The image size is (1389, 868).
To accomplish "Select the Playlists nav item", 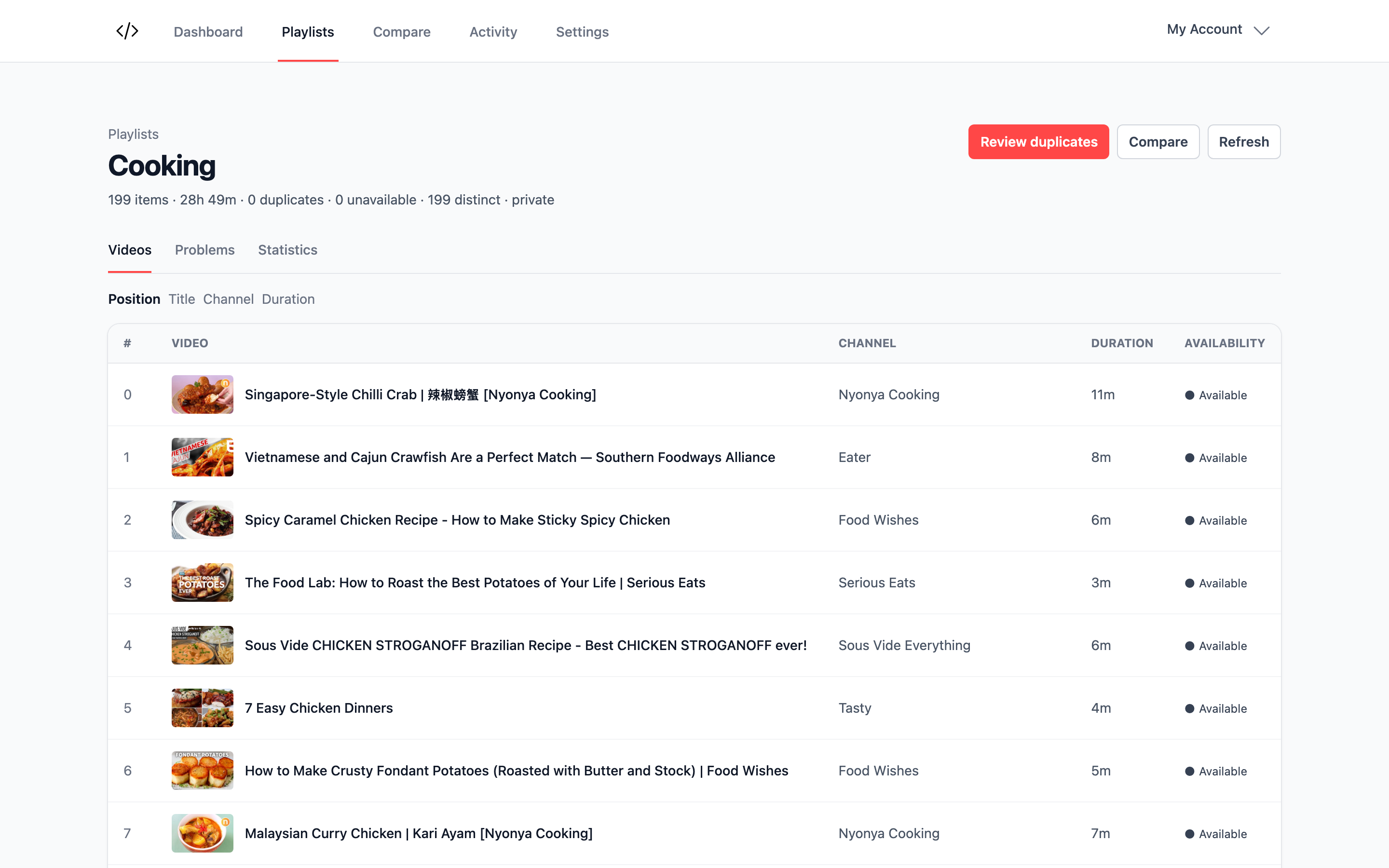I will pyautogui.click(x=308, y=31).
